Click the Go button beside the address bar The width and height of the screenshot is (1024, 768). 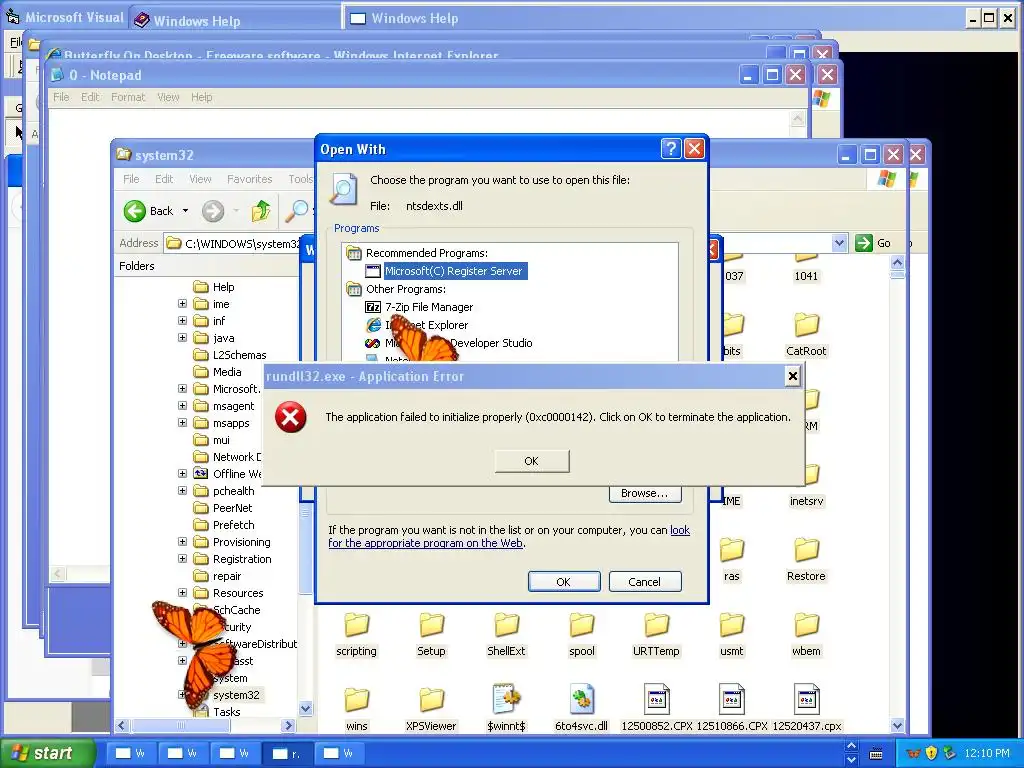[x=873, y=243]
